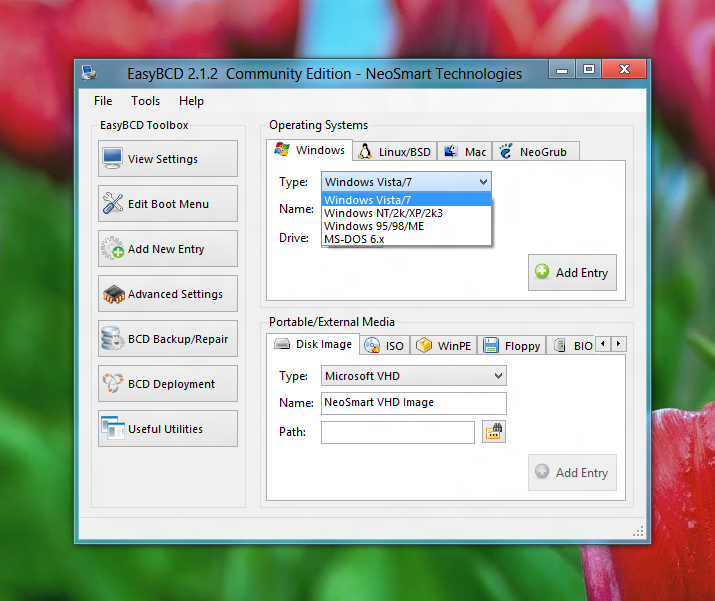This screenshot has width=715, height=601.
Task: Switch to the NeoGrub tab
Action: coord(536,151)
